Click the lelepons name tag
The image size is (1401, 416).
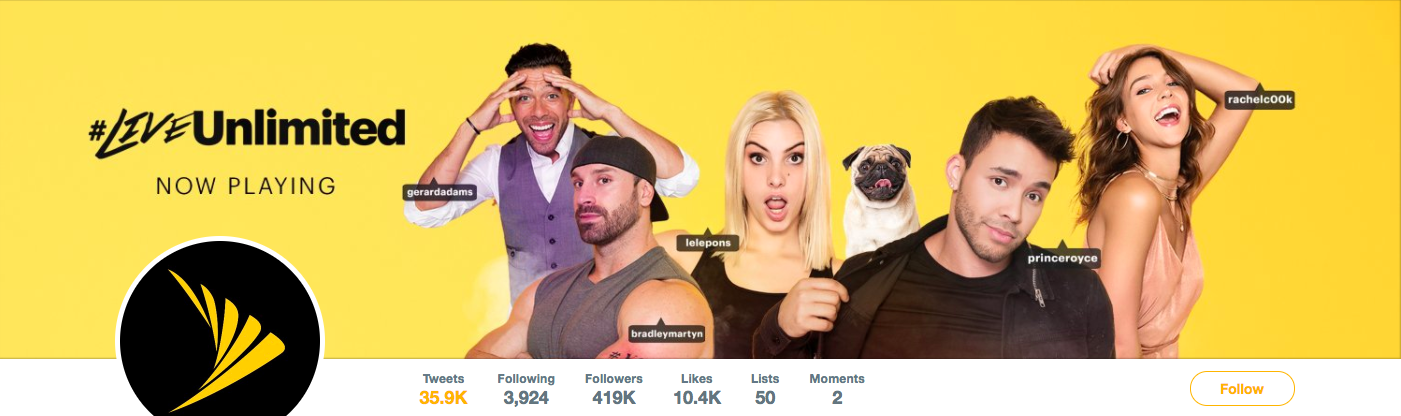[707, 242]
